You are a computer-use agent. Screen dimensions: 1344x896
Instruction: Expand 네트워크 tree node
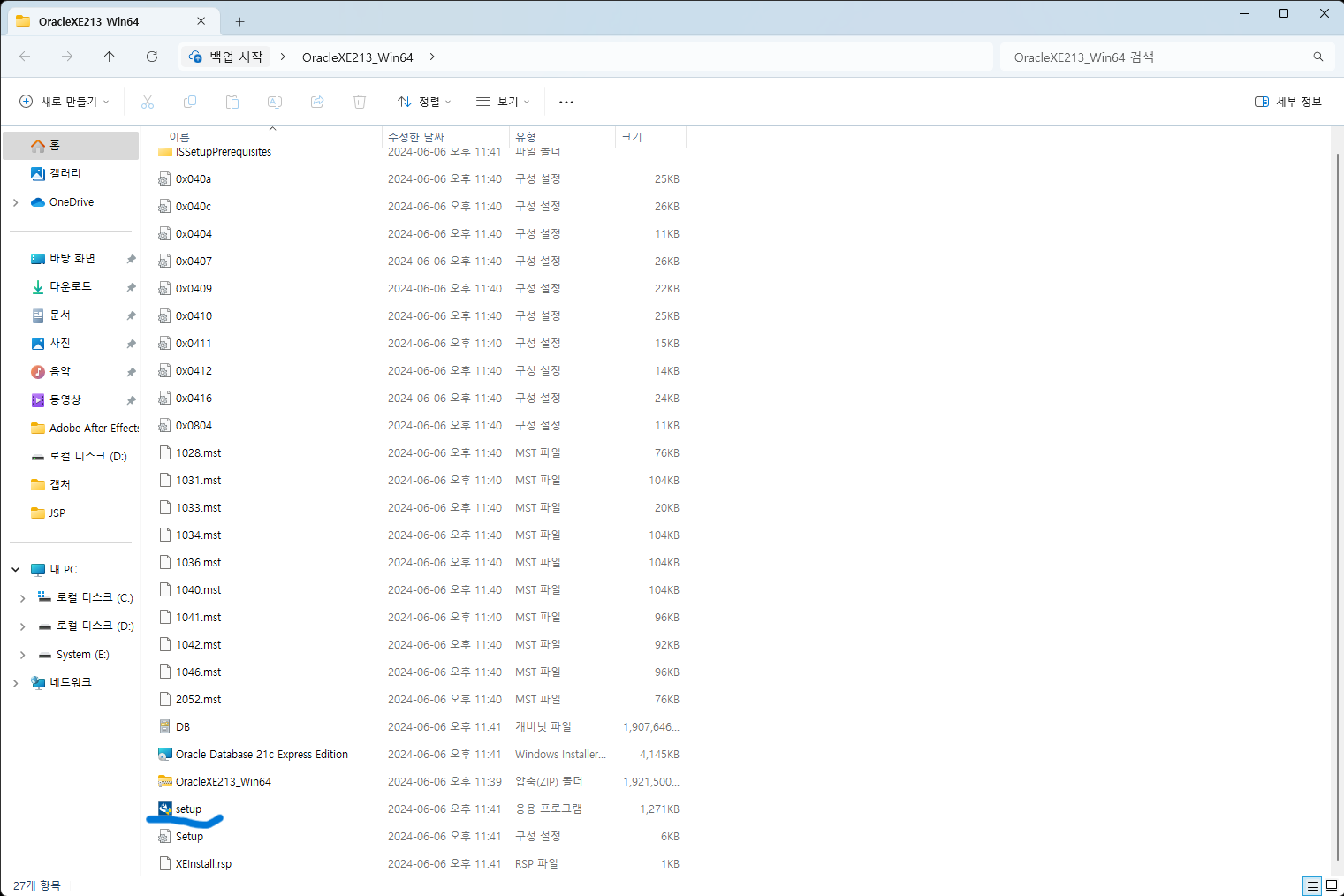(x=15, y=683)
